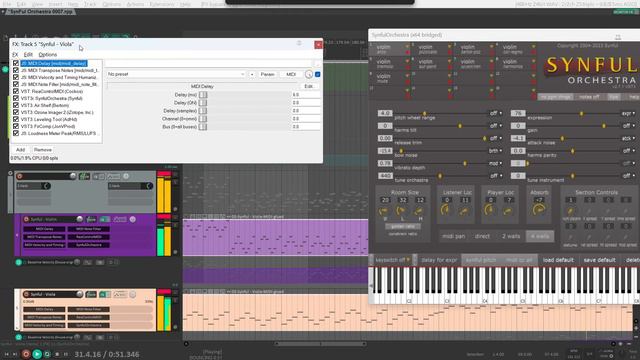
Task: Click the green power icon on envelope lane below Violin track
Action: coord(18,262)
